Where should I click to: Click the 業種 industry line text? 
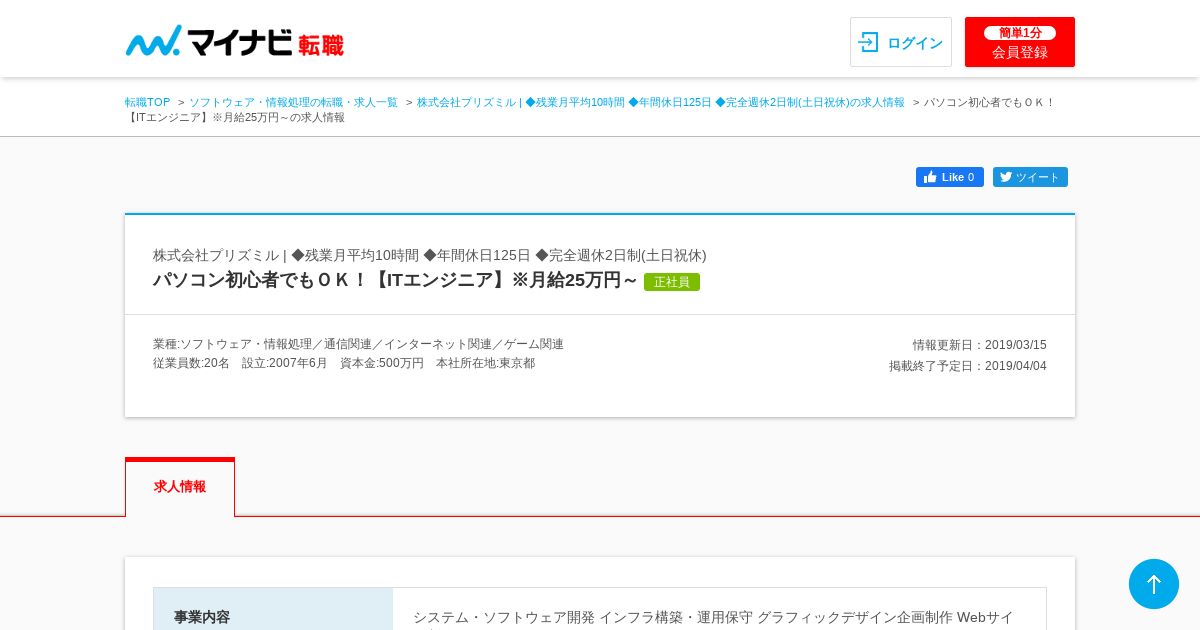pyautogui.click(x=358, y=344)
